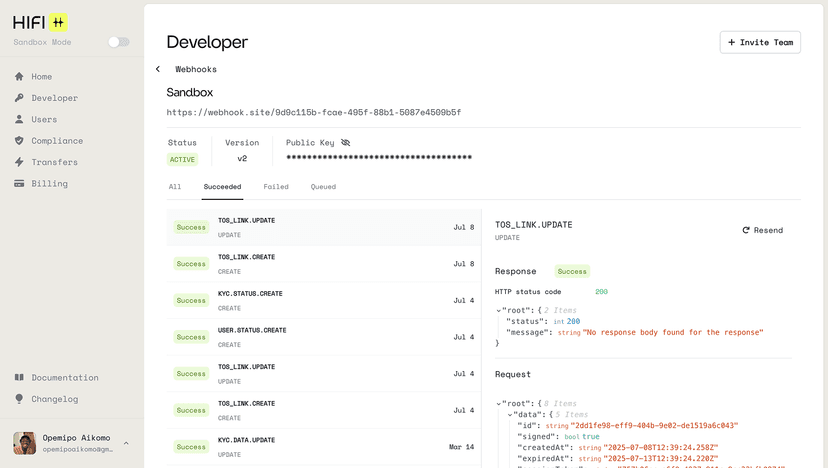Click Opemipo Aikomo's profile avatar

[x=24, y=443]
